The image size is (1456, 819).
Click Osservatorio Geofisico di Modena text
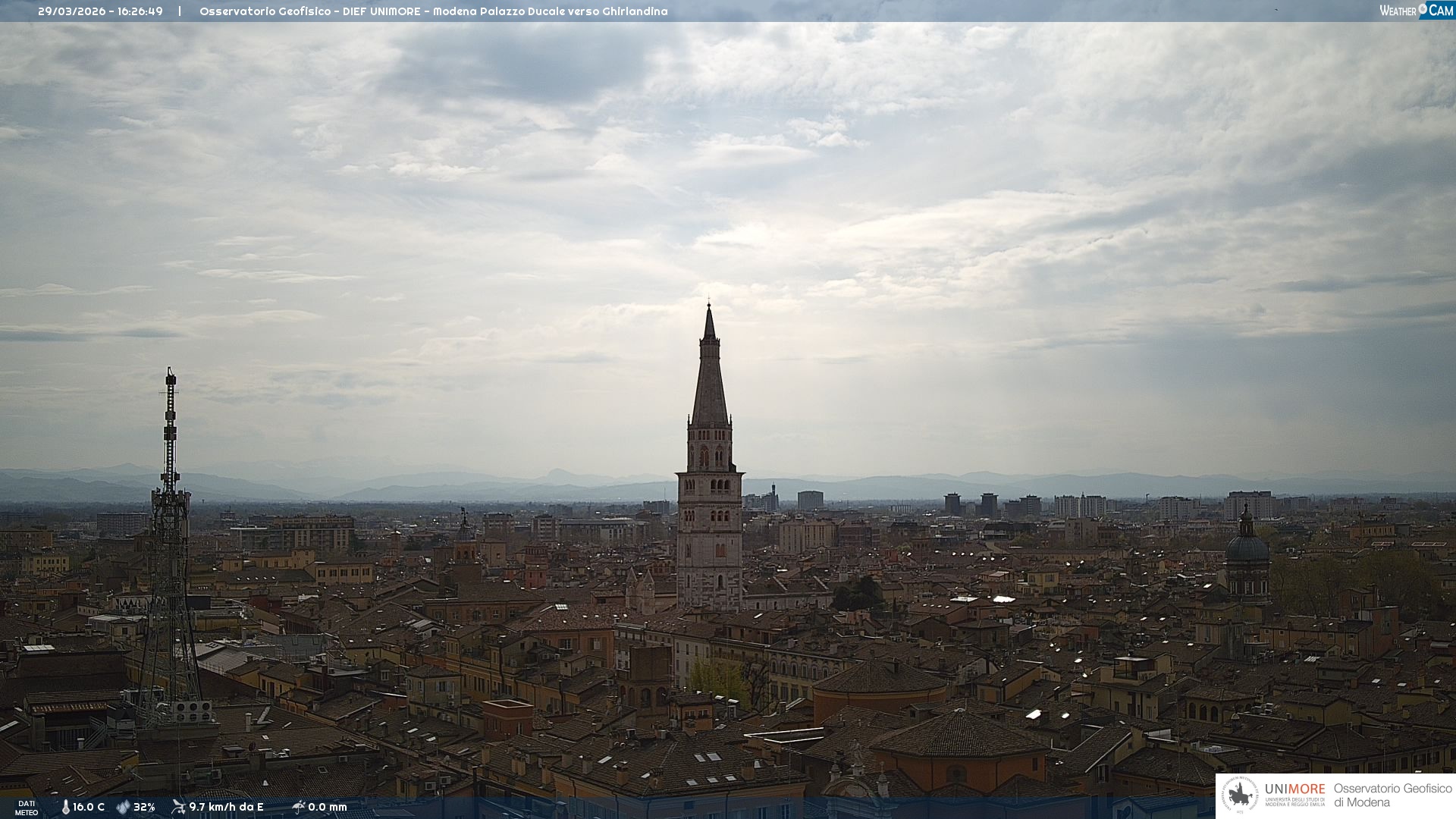(1392, 795)
